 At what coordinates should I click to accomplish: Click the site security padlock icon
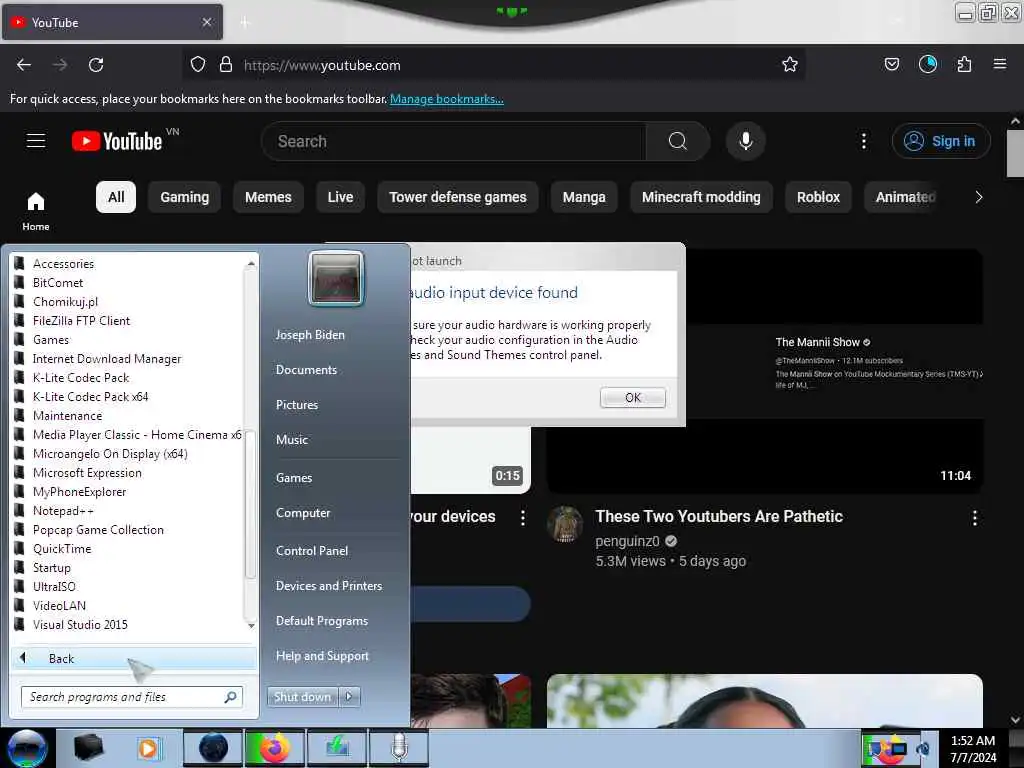click(x=226, y=65)
